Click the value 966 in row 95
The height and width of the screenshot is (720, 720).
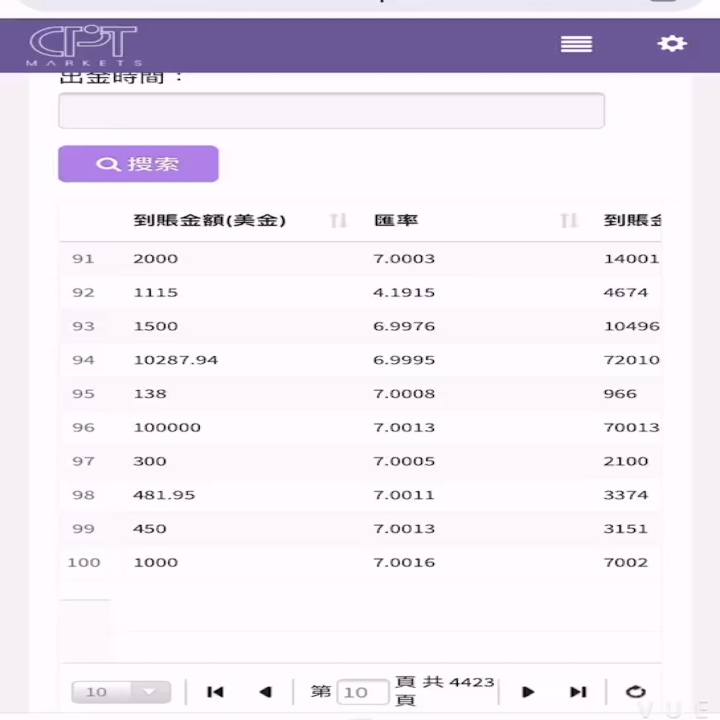[x=620, y=394]
